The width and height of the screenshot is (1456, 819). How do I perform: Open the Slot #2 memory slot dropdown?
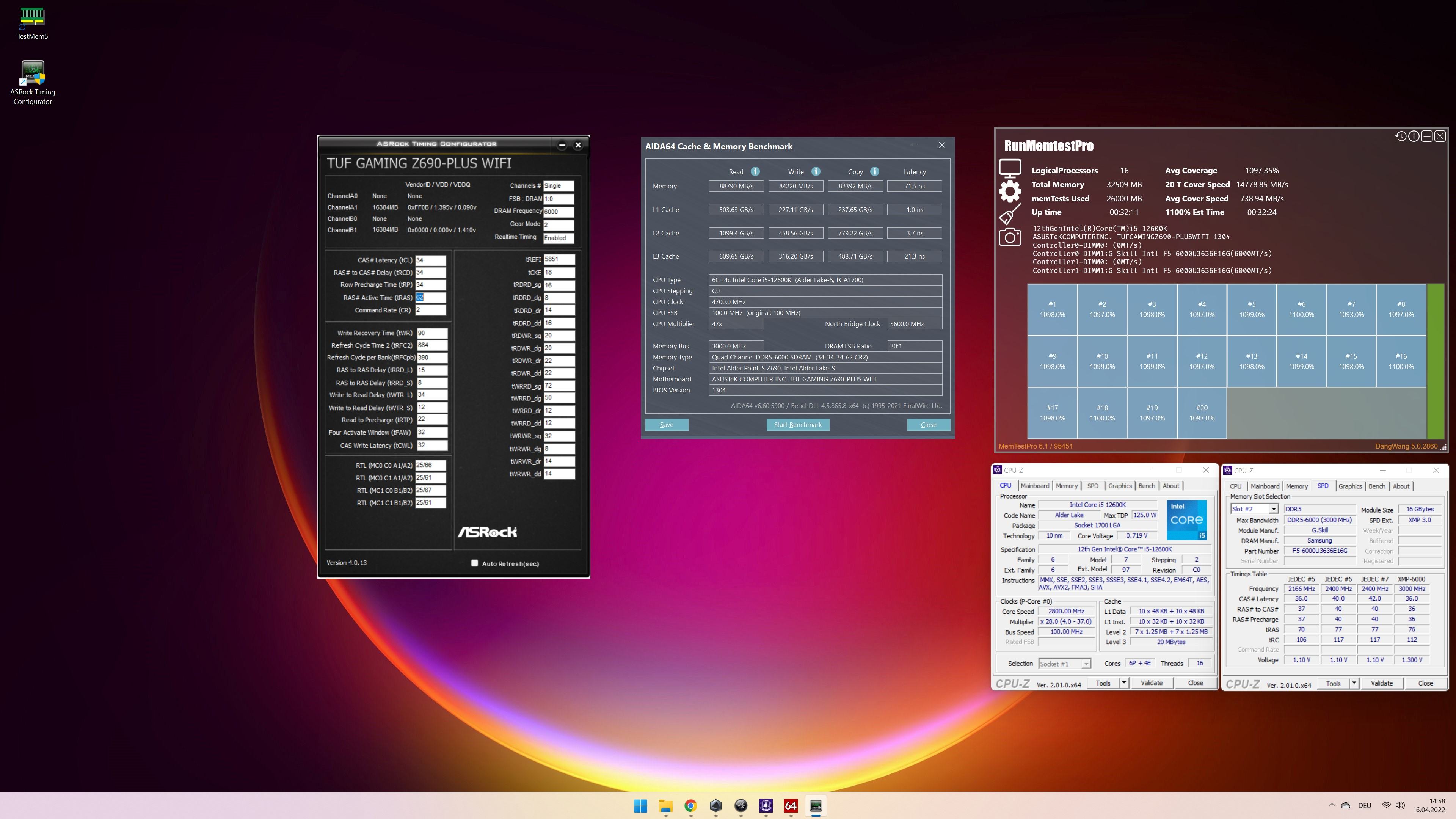click(1274, 509)
